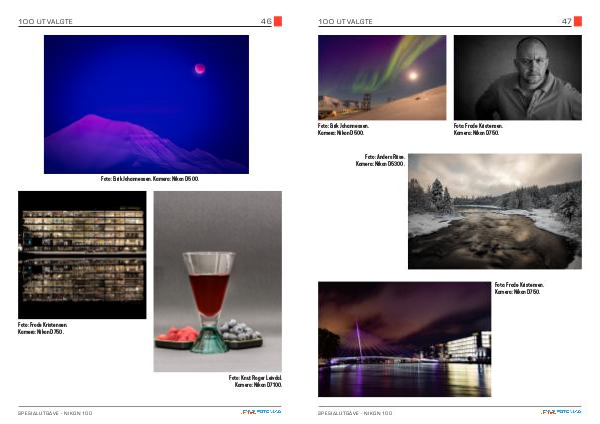Viewport: 600px width, 424px height.
Task: Click page number 47
Action: coord(566,21)
